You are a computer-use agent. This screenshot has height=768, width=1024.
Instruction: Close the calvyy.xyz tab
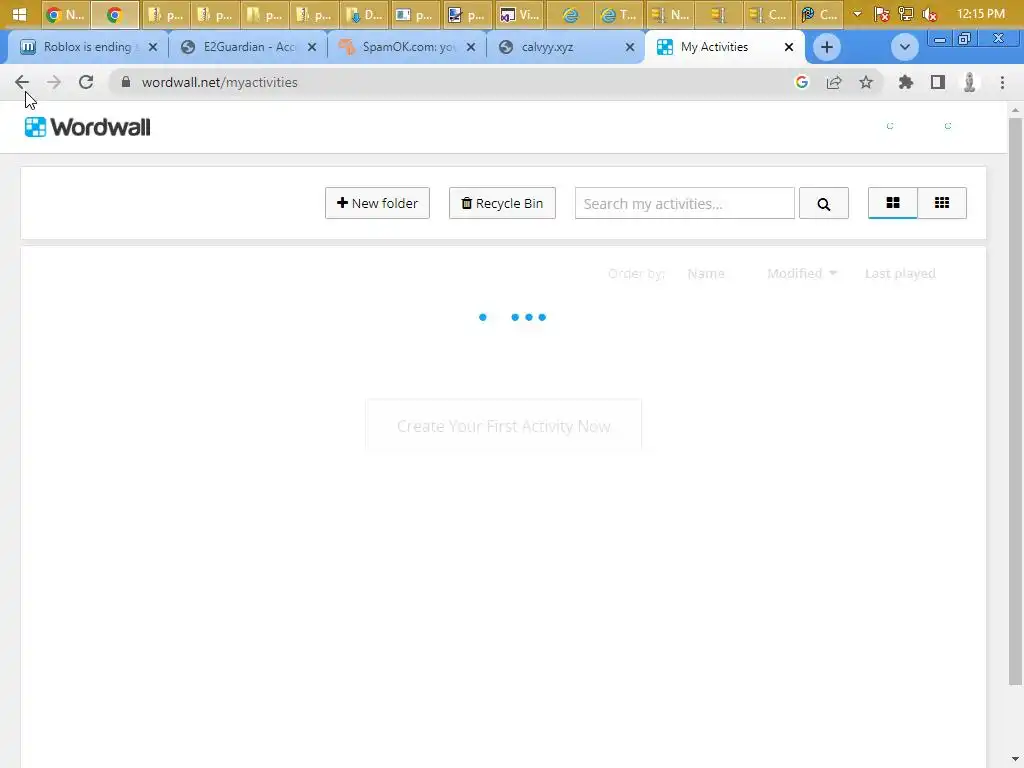pyautogui.click(x=630, y=47)
